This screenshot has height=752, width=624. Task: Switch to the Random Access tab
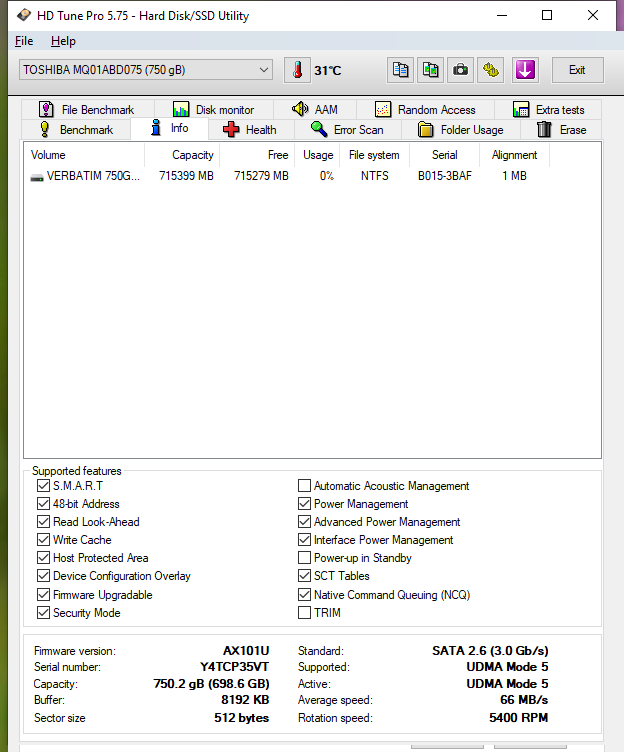coord(425,109)
